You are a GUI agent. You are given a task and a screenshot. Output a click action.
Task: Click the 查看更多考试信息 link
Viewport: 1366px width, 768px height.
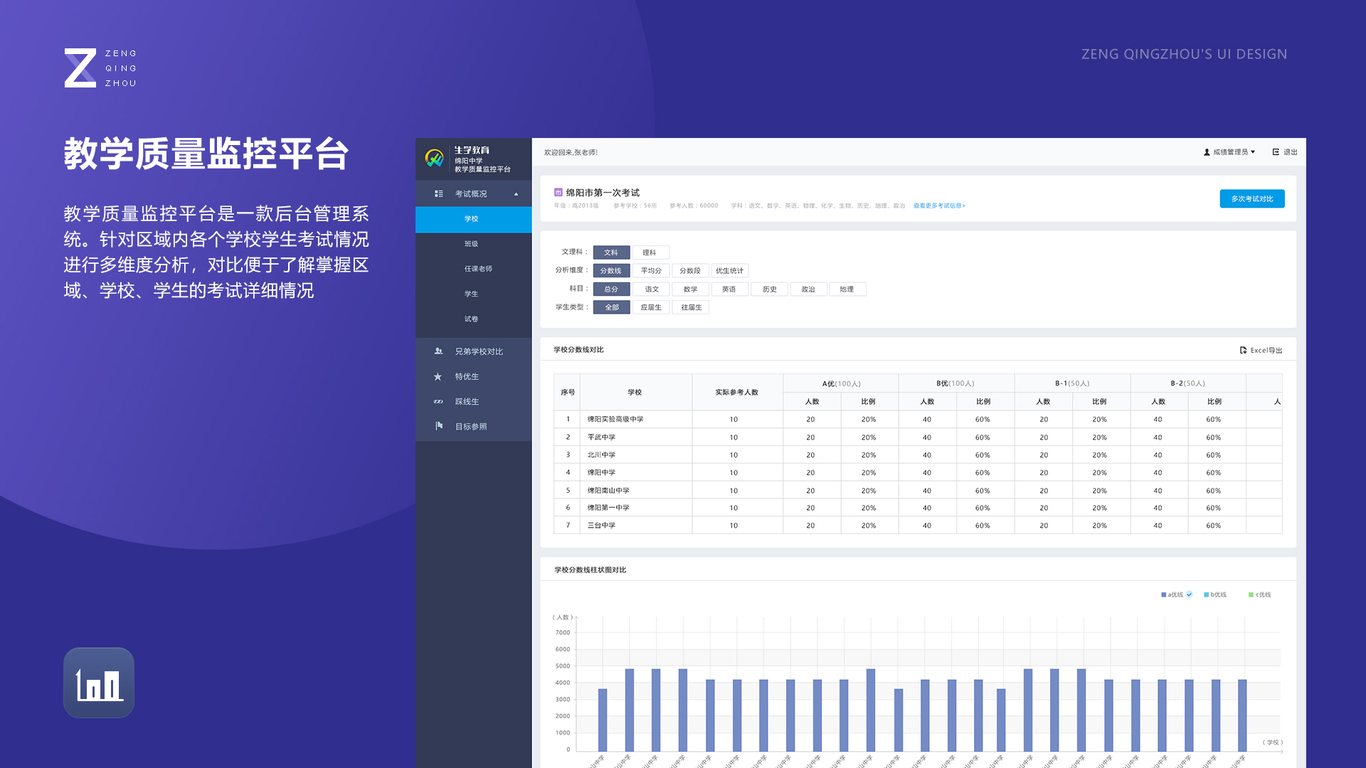click(939, 205)
